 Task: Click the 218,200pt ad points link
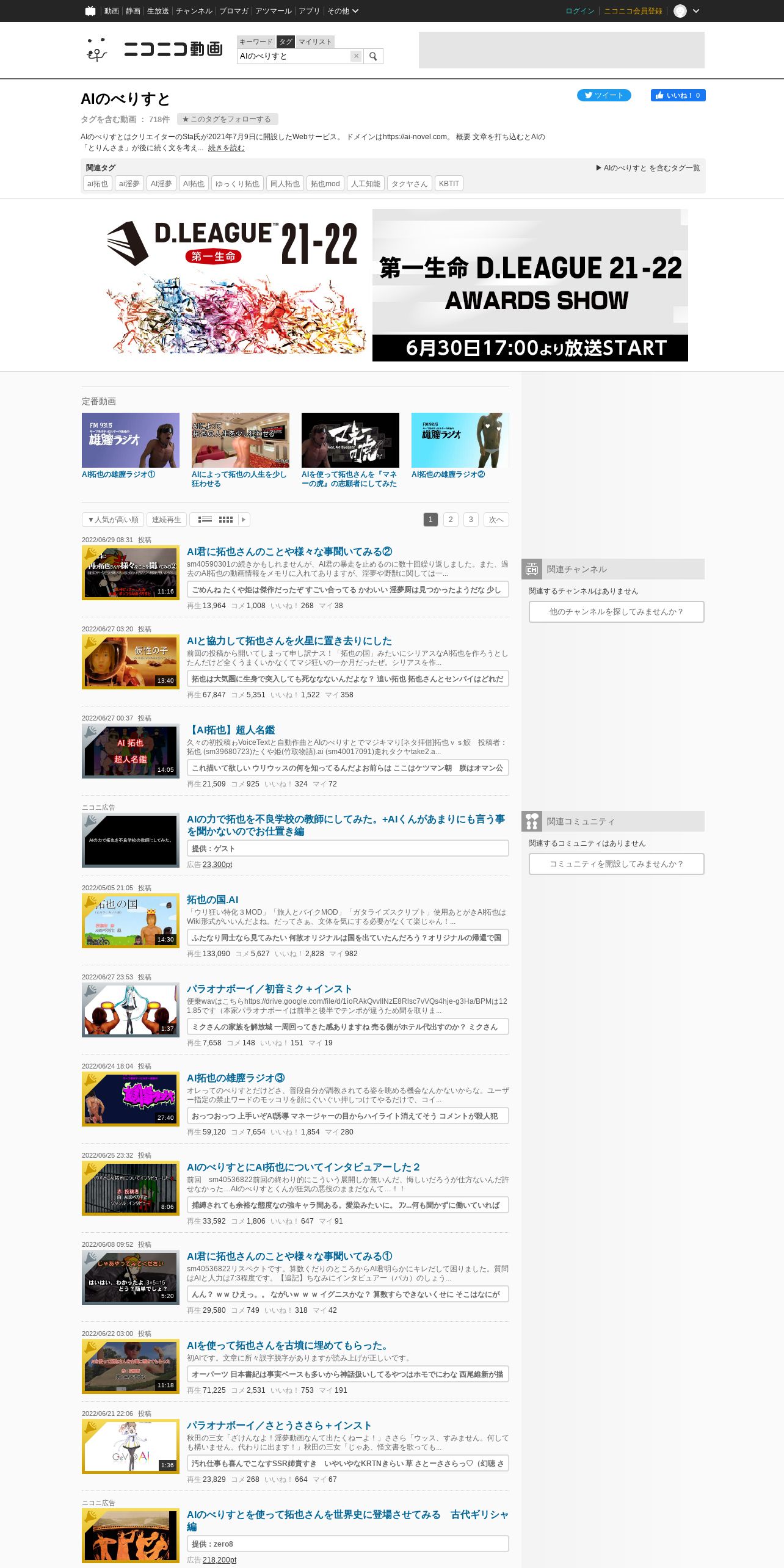[x=219, y=1560]
